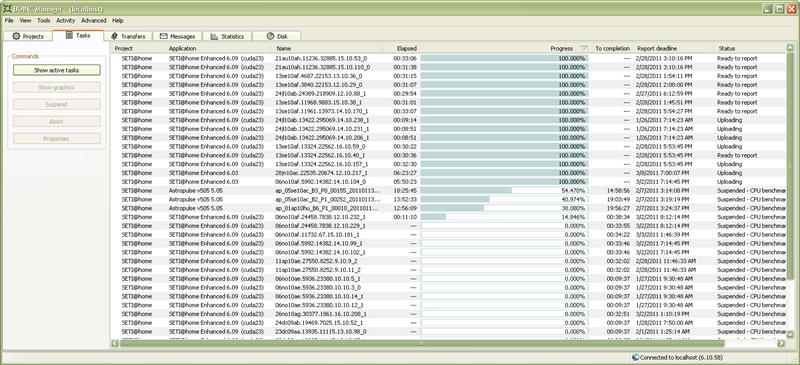Open the Tools menu

44,20
